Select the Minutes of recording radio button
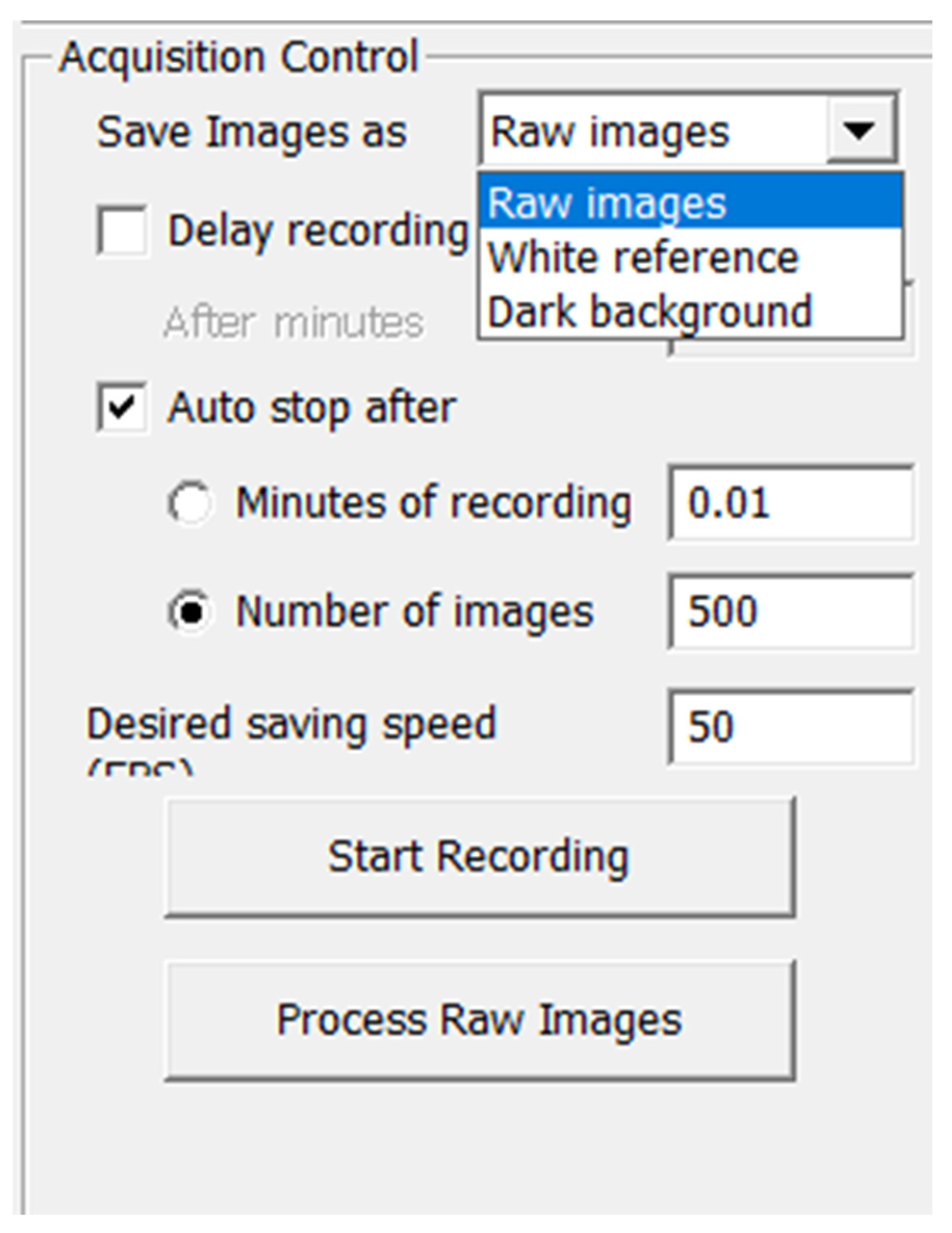The image size is (952, 1233). [191, 502]
